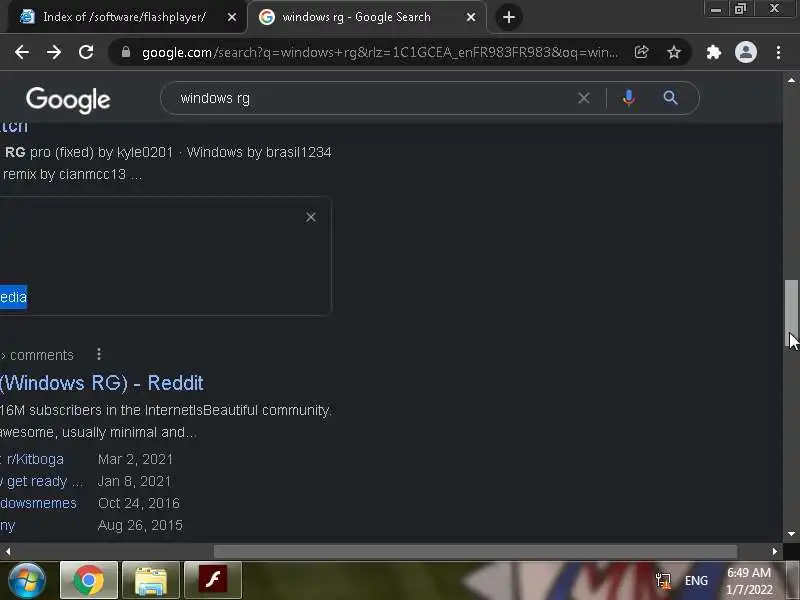Click Chrome icon on the taskbar
This screenshot has width=800, height=600.
[x=89, y=580]
